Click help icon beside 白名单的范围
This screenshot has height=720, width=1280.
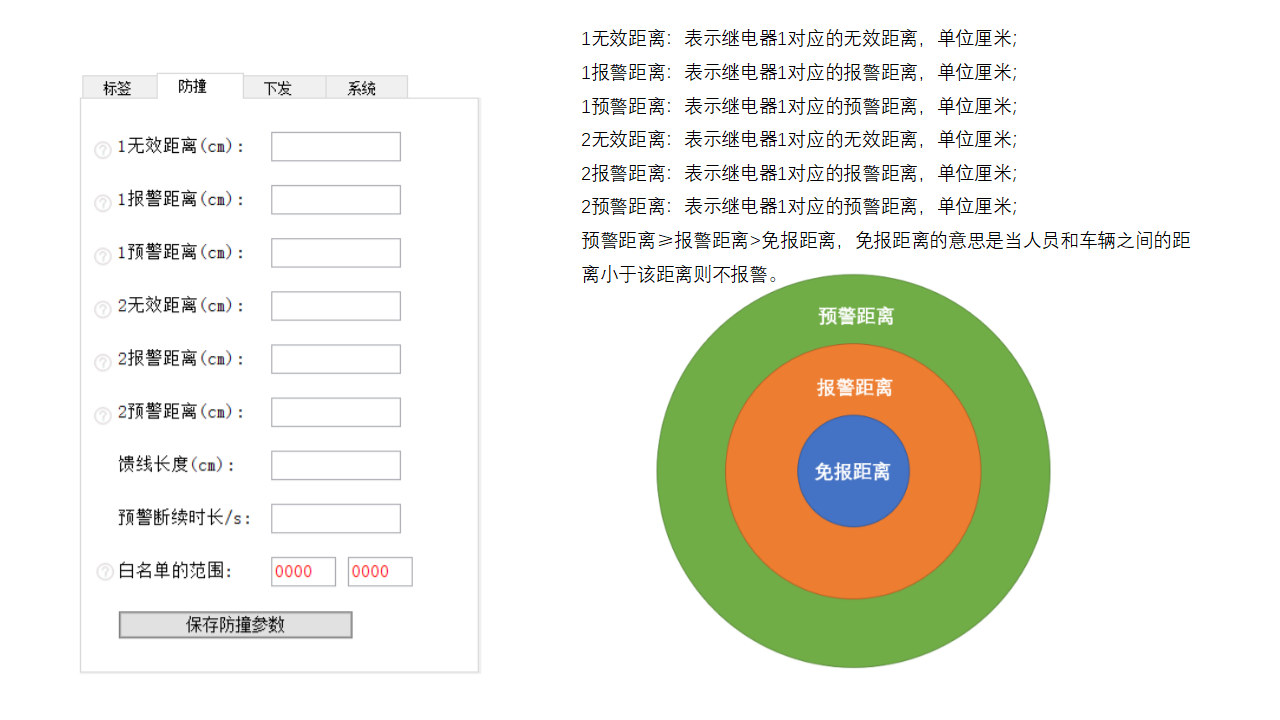pyautogui.click(x=105, y=572)
